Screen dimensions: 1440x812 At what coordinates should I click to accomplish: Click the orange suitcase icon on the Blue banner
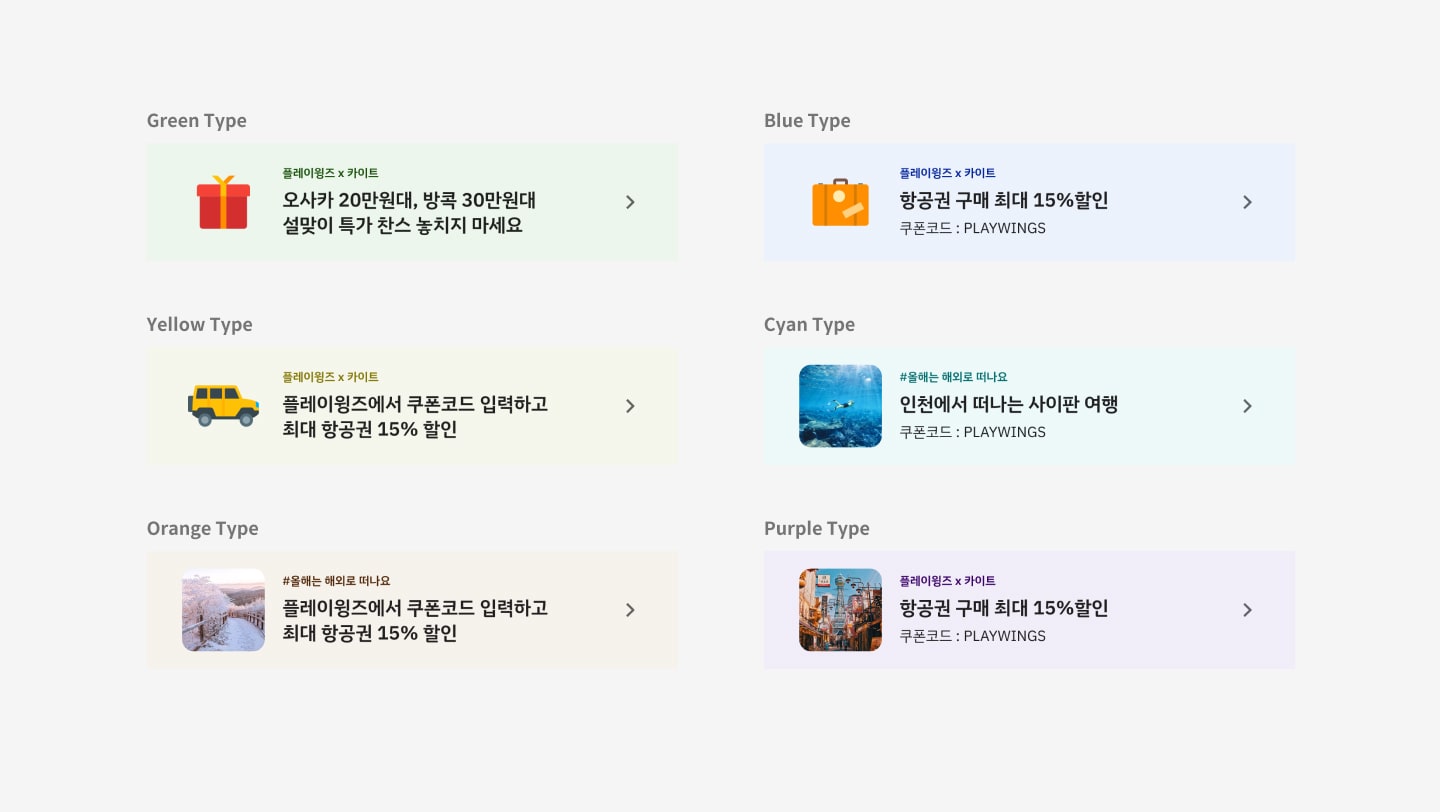point(840,201)
